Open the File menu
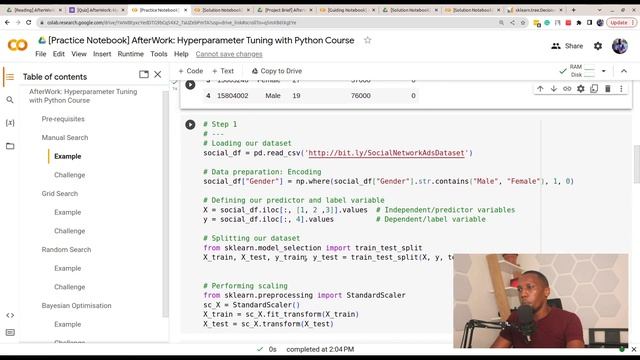 [x=40, y=54]
